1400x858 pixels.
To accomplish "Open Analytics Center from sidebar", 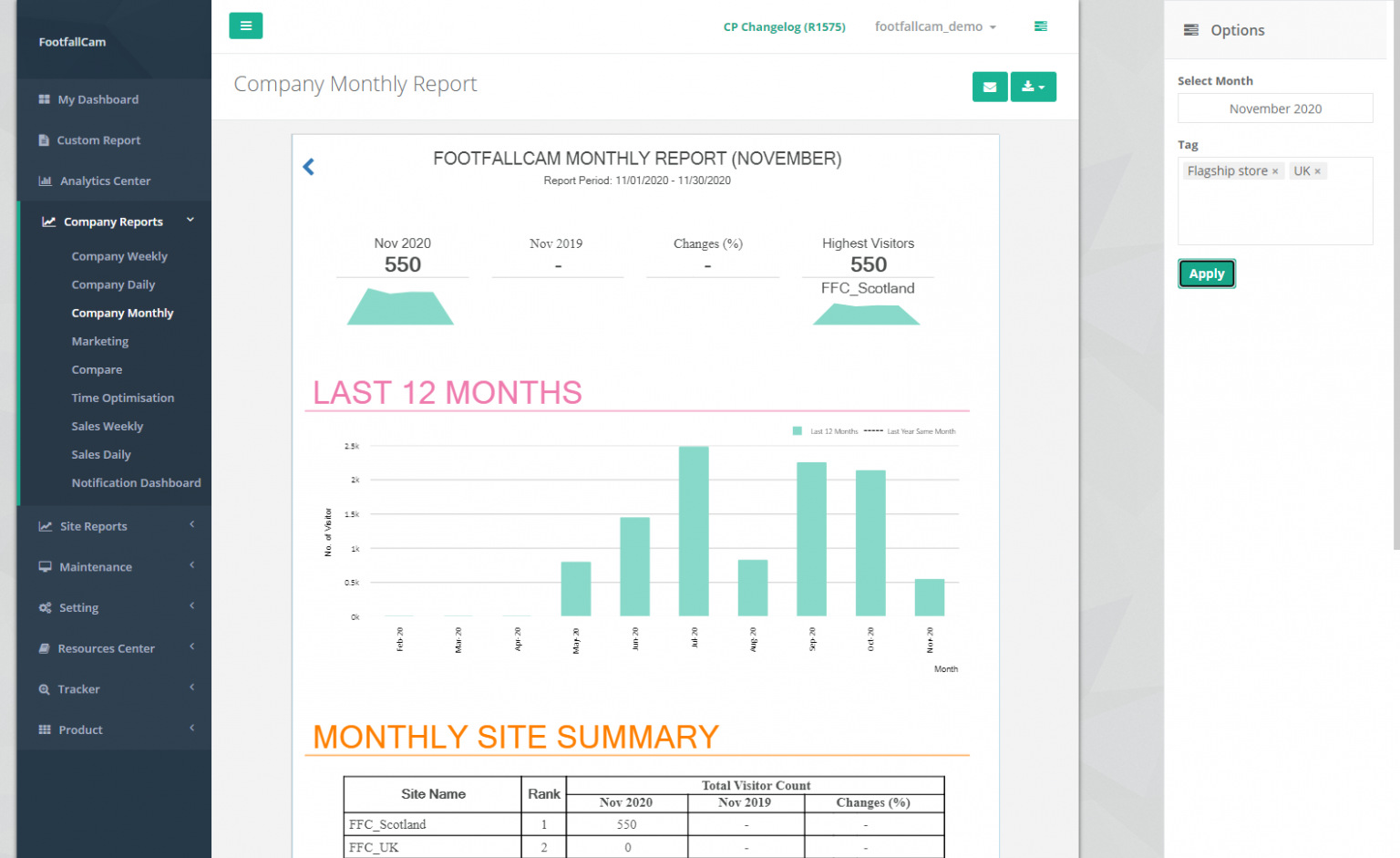I will [105, 181].
